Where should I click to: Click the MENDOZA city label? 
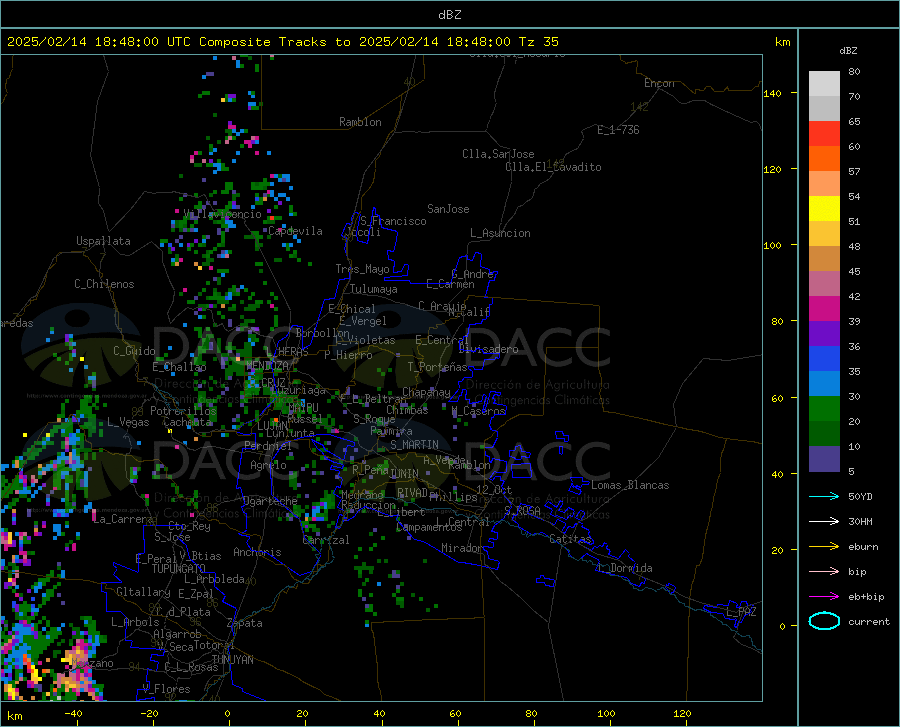[x=267, y=365]
